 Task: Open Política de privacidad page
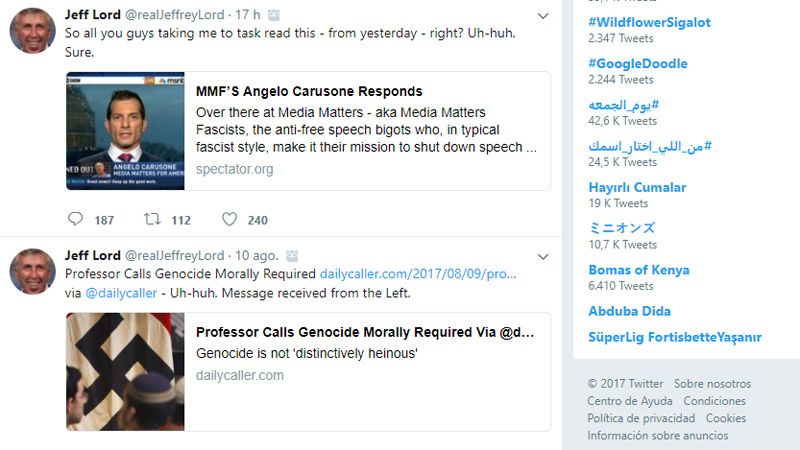click(641, 418)
